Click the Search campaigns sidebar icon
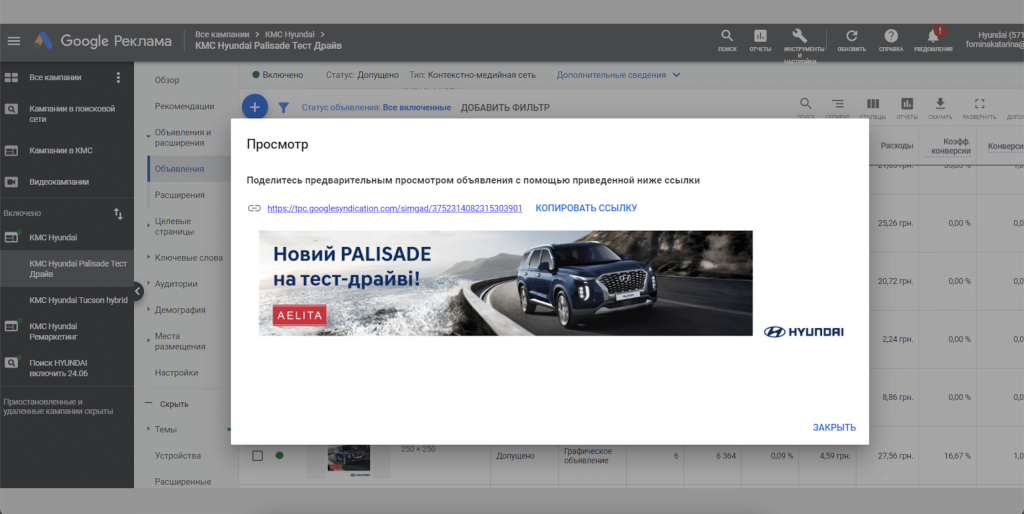 click(11, 109)
